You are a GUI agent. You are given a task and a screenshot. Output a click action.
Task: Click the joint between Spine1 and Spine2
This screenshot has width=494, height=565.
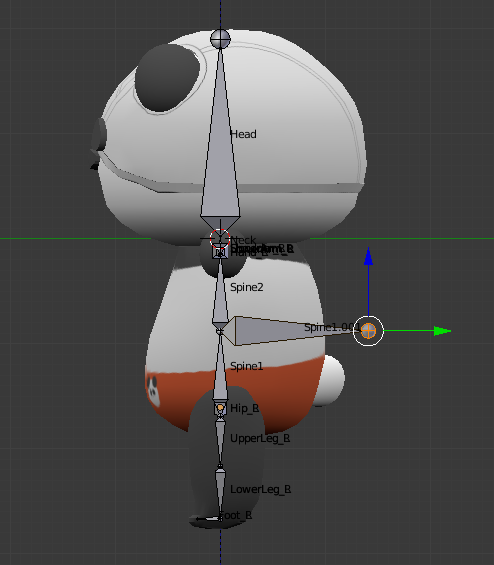point(220,331)
